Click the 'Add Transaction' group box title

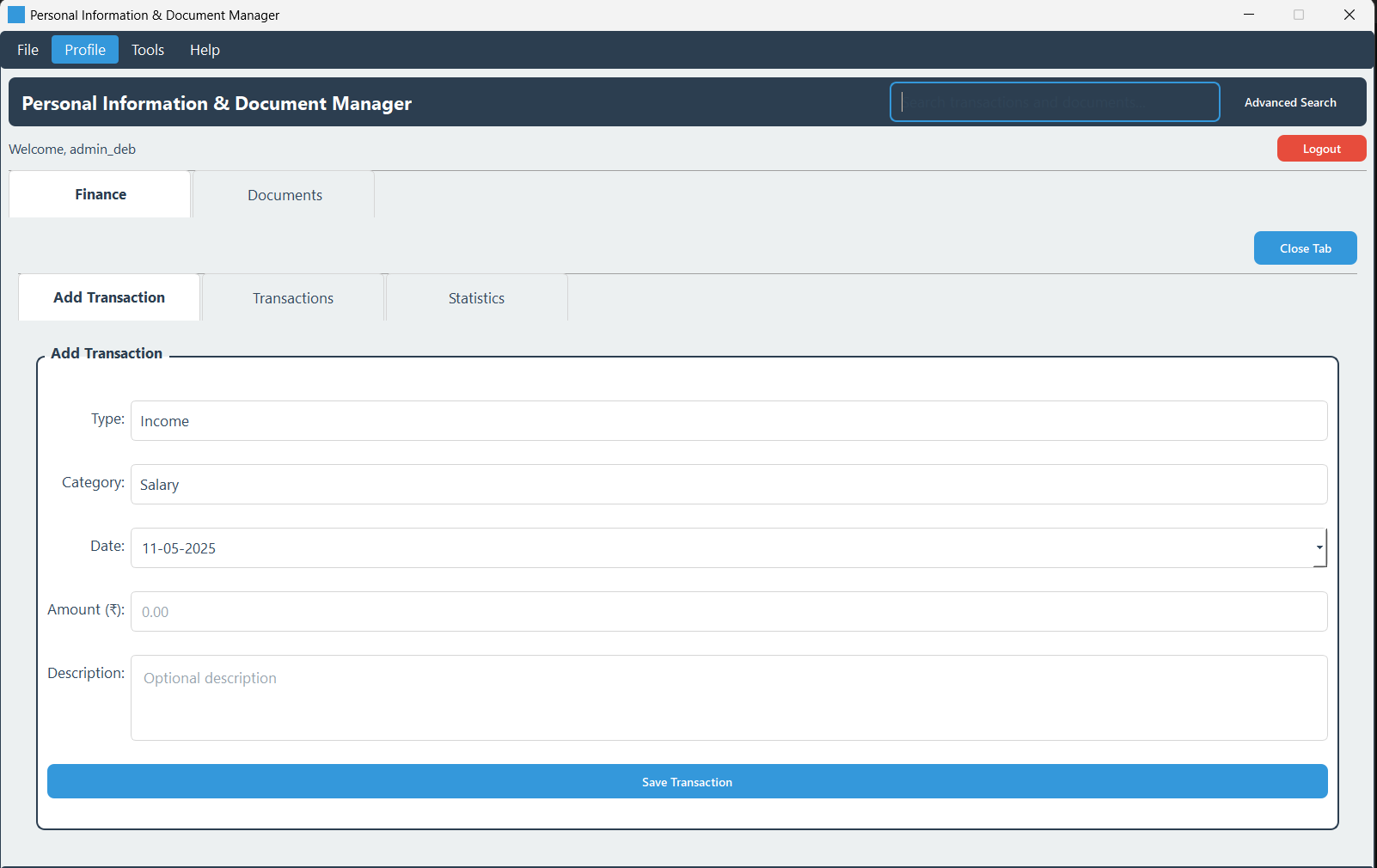(x=107, y=353)
